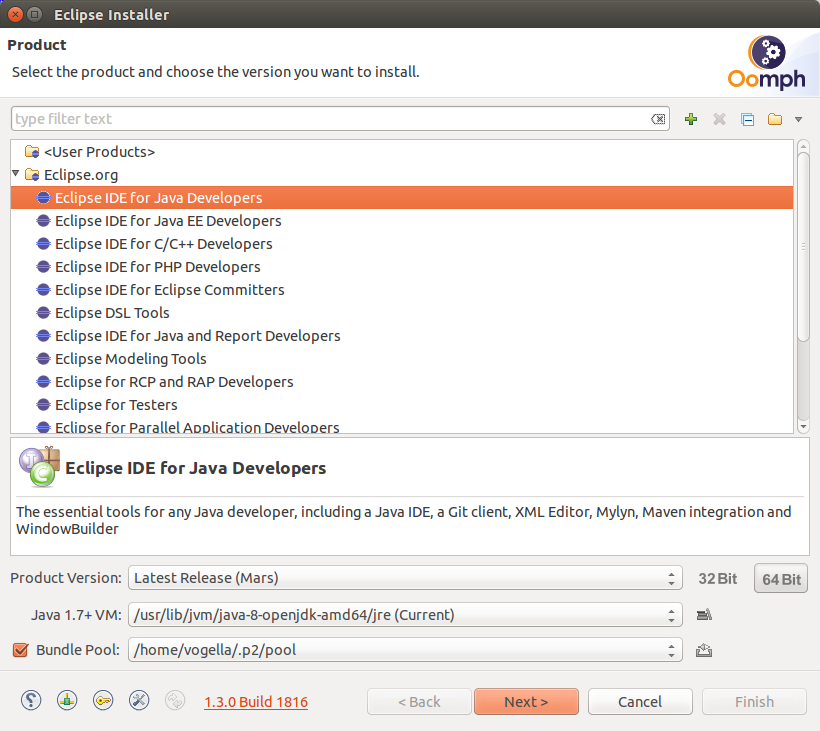Click the gray X remove product icon
The height and width of the screenshot is (731, 820).
tap(719, 119)
